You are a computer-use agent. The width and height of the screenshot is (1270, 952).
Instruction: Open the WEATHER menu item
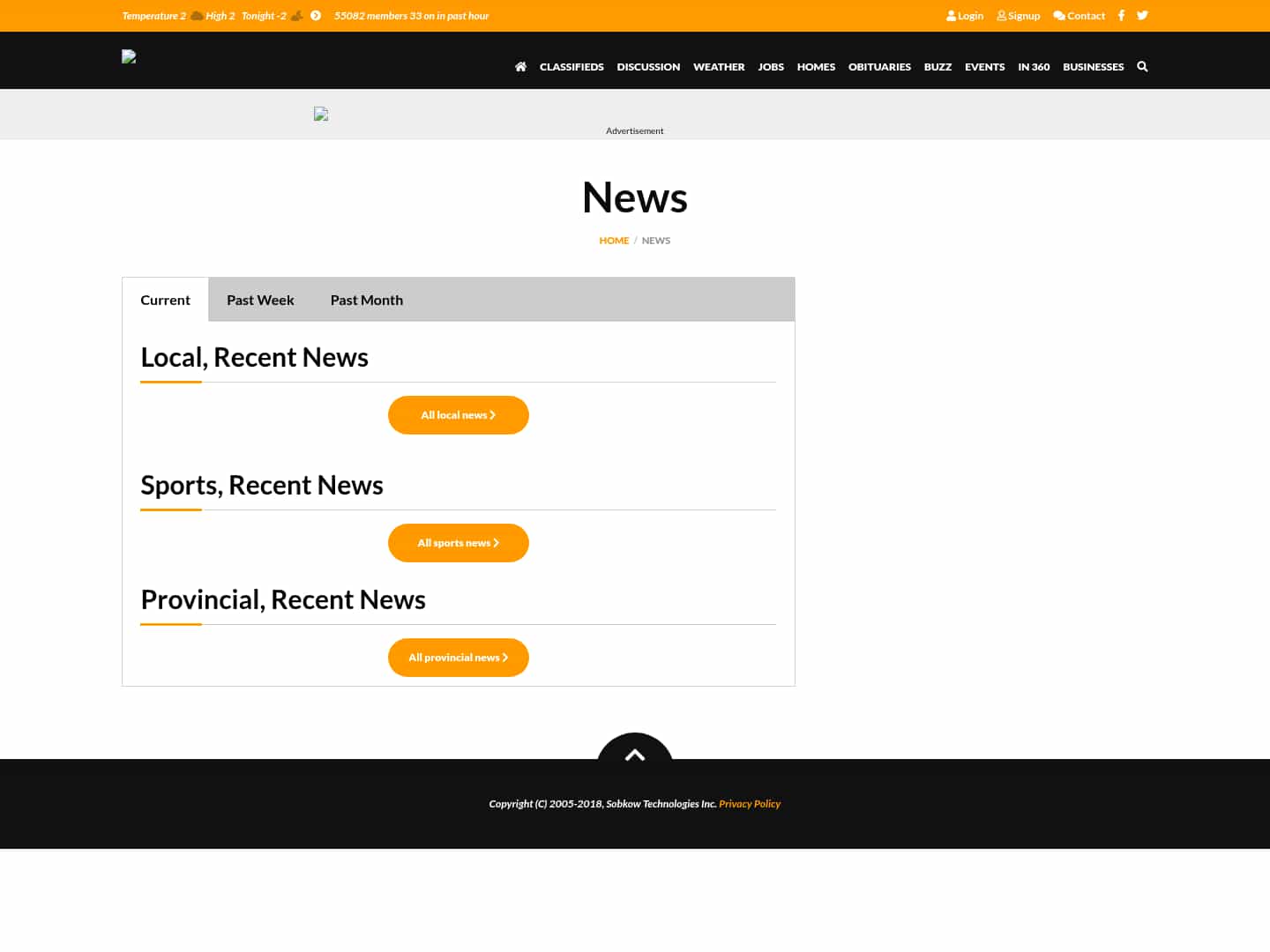click(719, 66)
